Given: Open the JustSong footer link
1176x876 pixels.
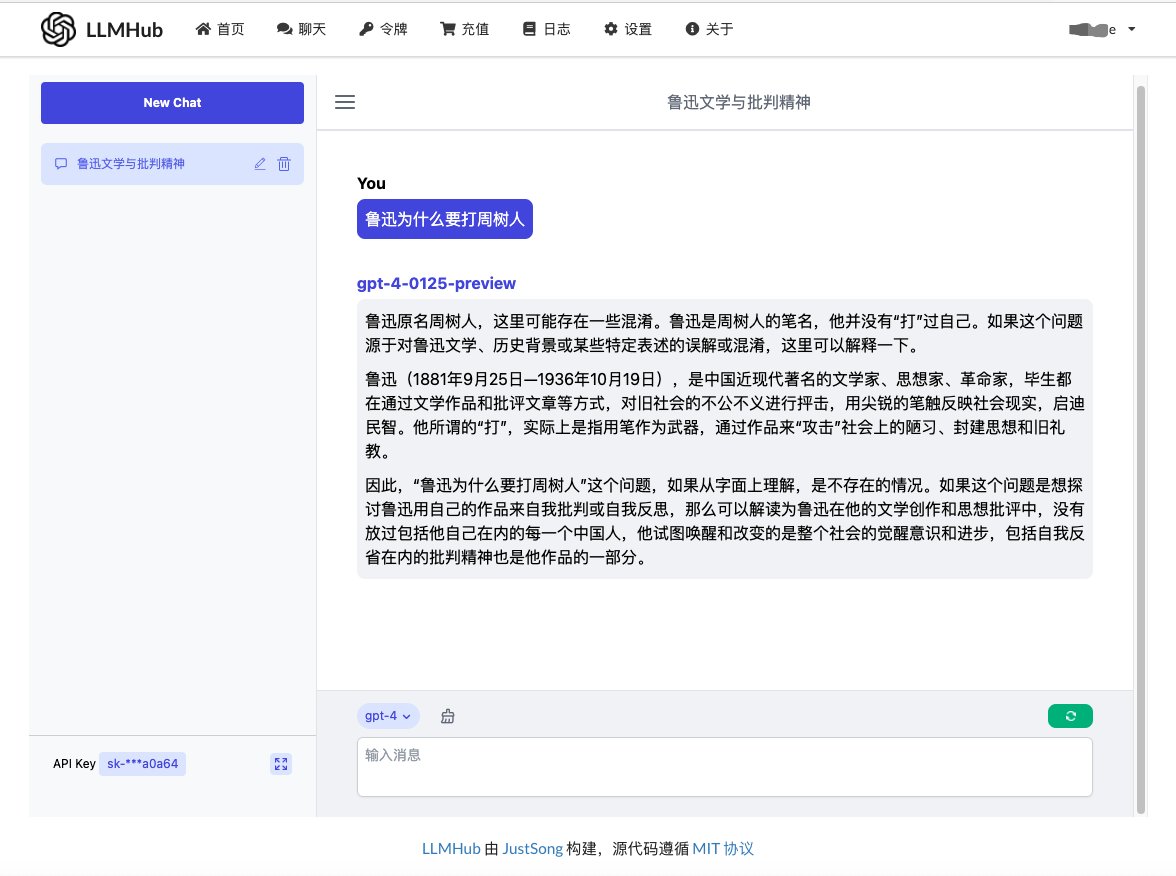Looking at the screenshot, I should (532, 848).
